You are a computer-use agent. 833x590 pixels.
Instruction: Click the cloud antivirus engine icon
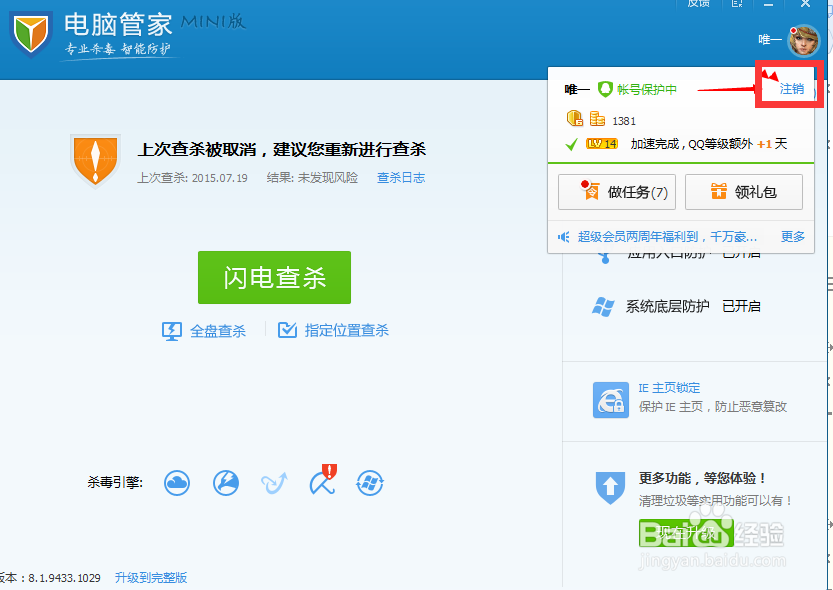coord(177,483)
